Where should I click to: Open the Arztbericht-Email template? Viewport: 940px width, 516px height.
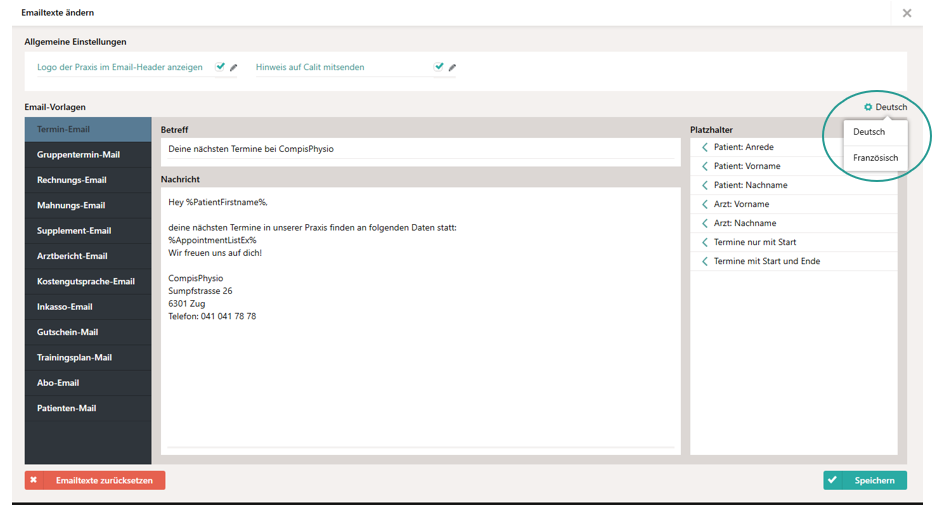pyautogui.click(x=88, y=256)
